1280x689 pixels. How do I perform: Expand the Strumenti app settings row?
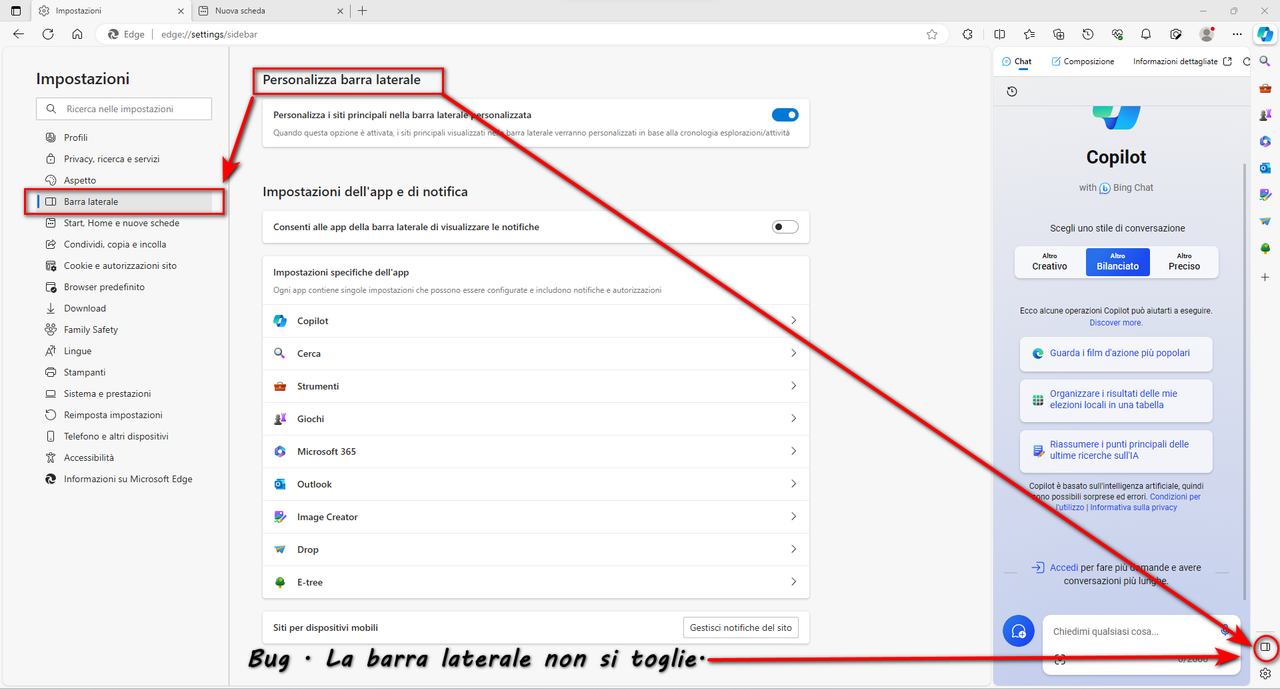click(x=536, y=386)
